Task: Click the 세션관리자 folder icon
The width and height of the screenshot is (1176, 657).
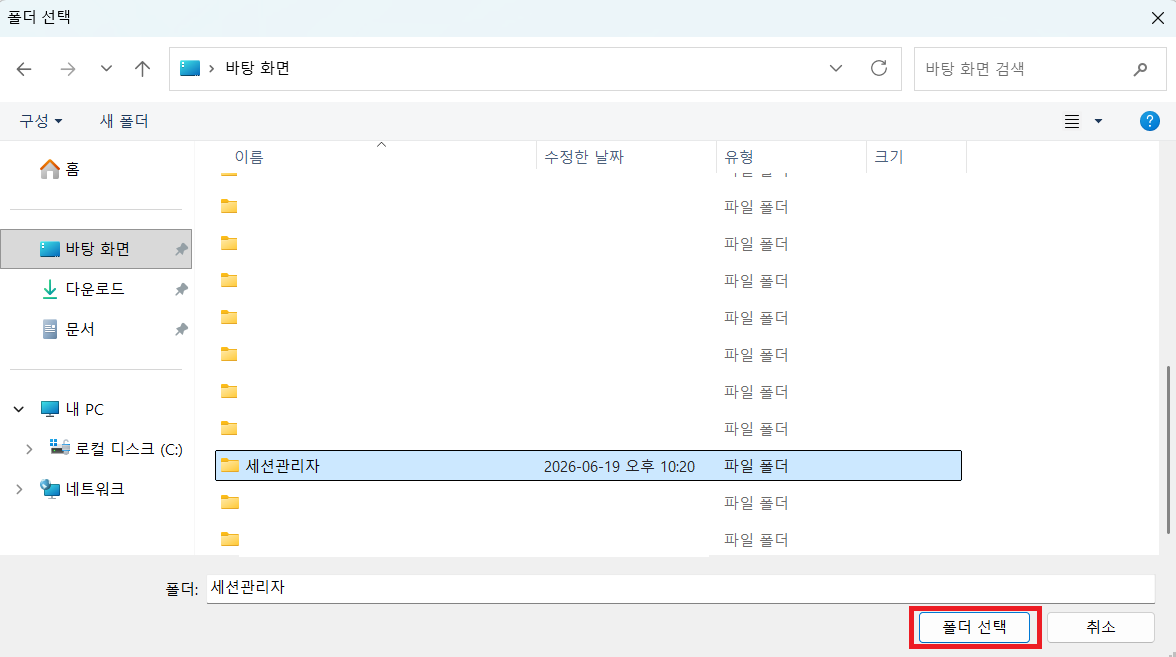Action: click(230, 466)
